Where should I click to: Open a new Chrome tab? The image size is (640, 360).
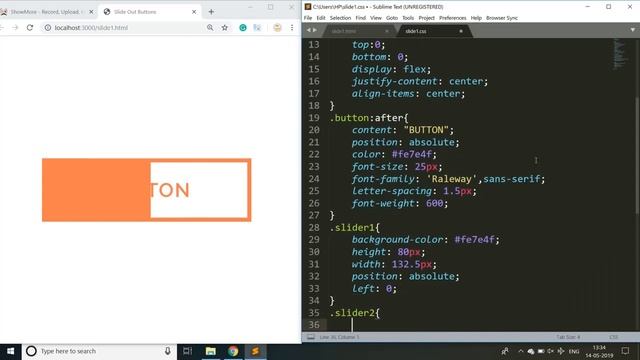[x=211, y=12]
